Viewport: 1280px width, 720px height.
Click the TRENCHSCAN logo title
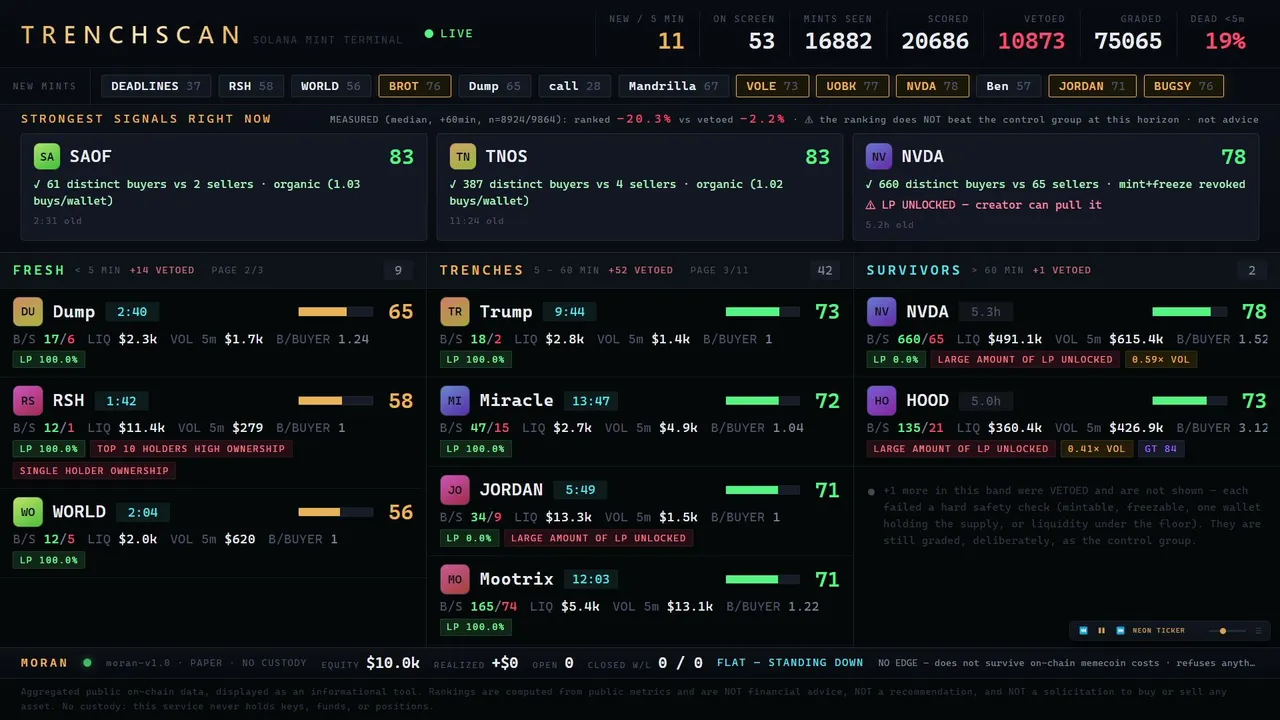coord(130,36)
